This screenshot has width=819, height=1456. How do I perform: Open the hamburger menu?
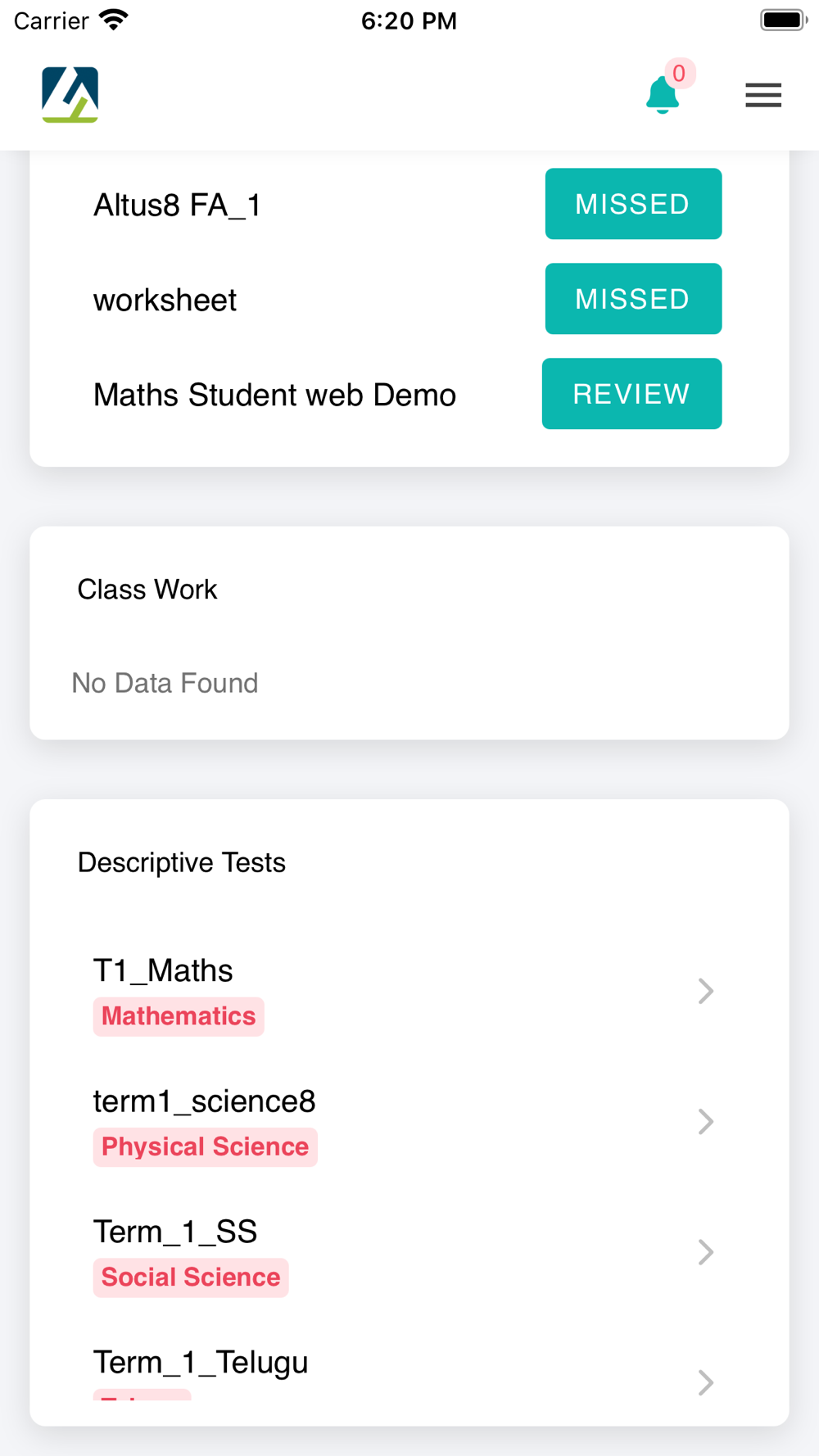pyautogui.click(x=763, y=95)
